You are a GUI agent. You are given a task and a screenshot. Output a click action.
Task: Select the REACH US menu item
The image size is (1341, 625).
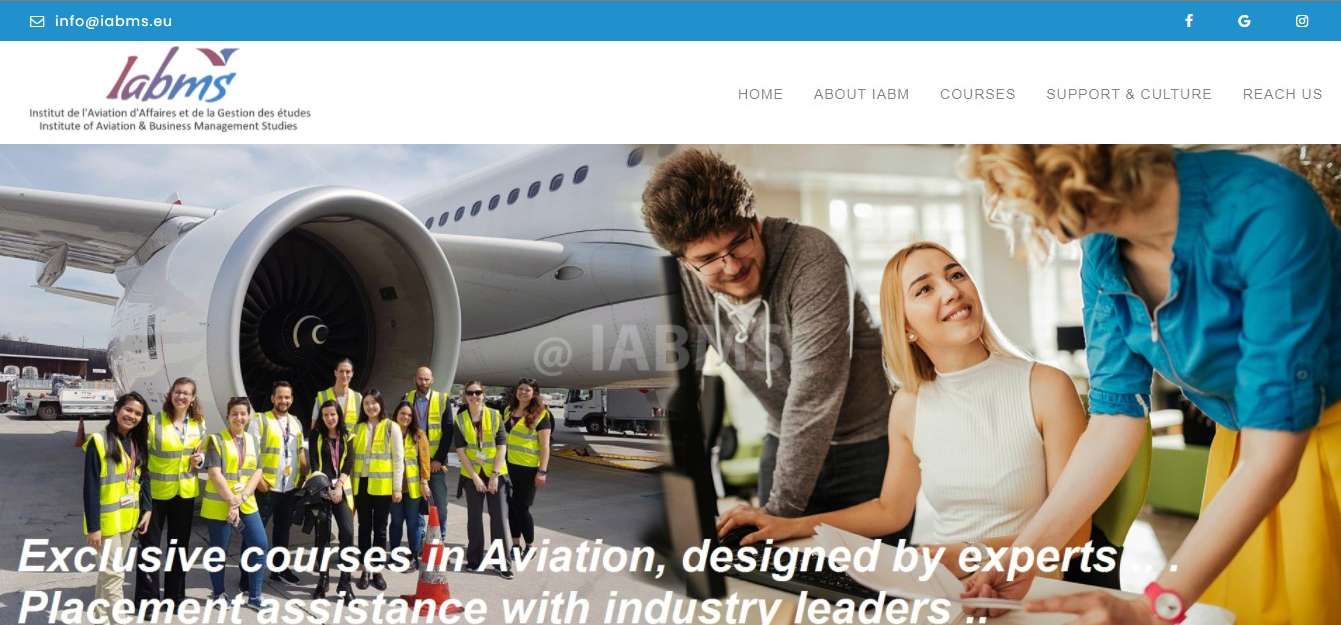tap(1282, 94)
